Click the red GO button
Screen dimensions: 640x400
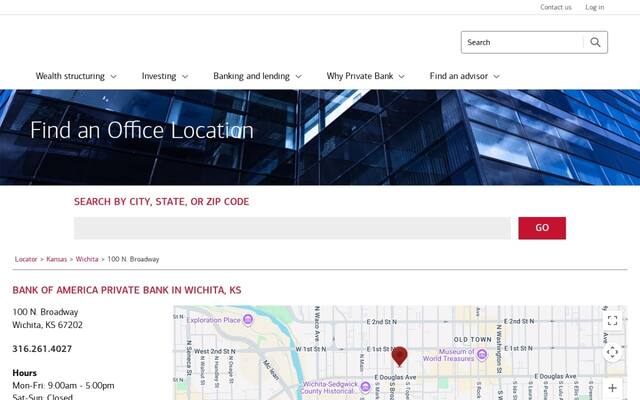(542, 228)
